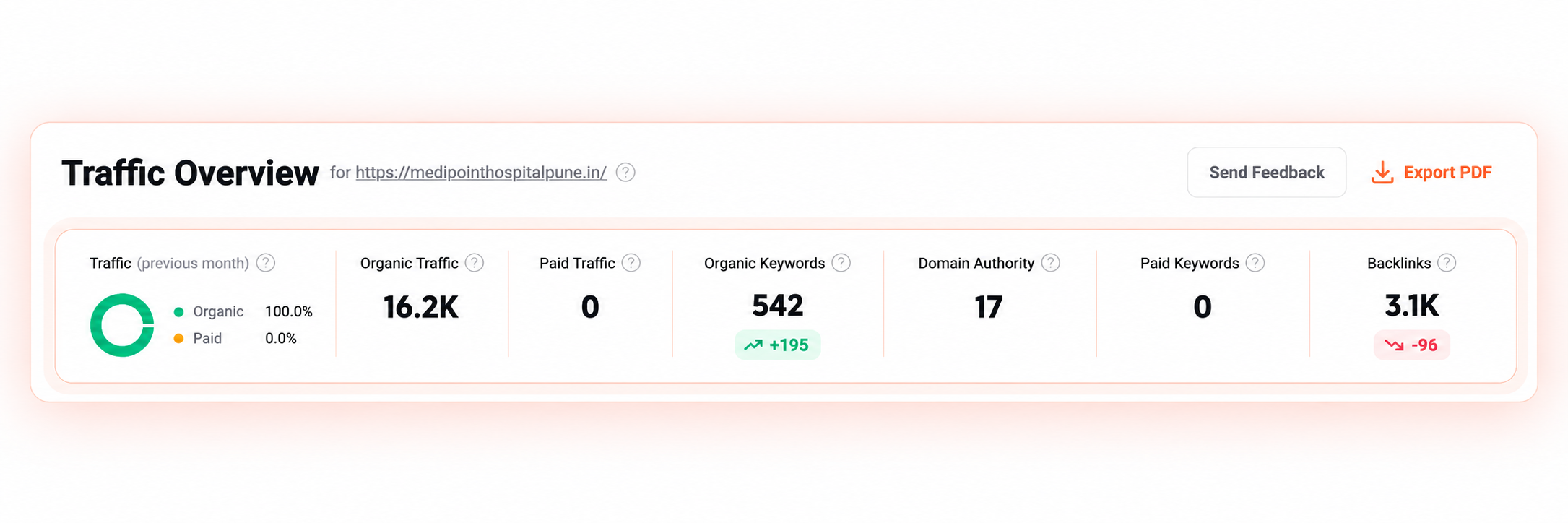Screen dimensions: 1568x523
Task: Click the Traffic Overview heading
Action: [190, 173]
